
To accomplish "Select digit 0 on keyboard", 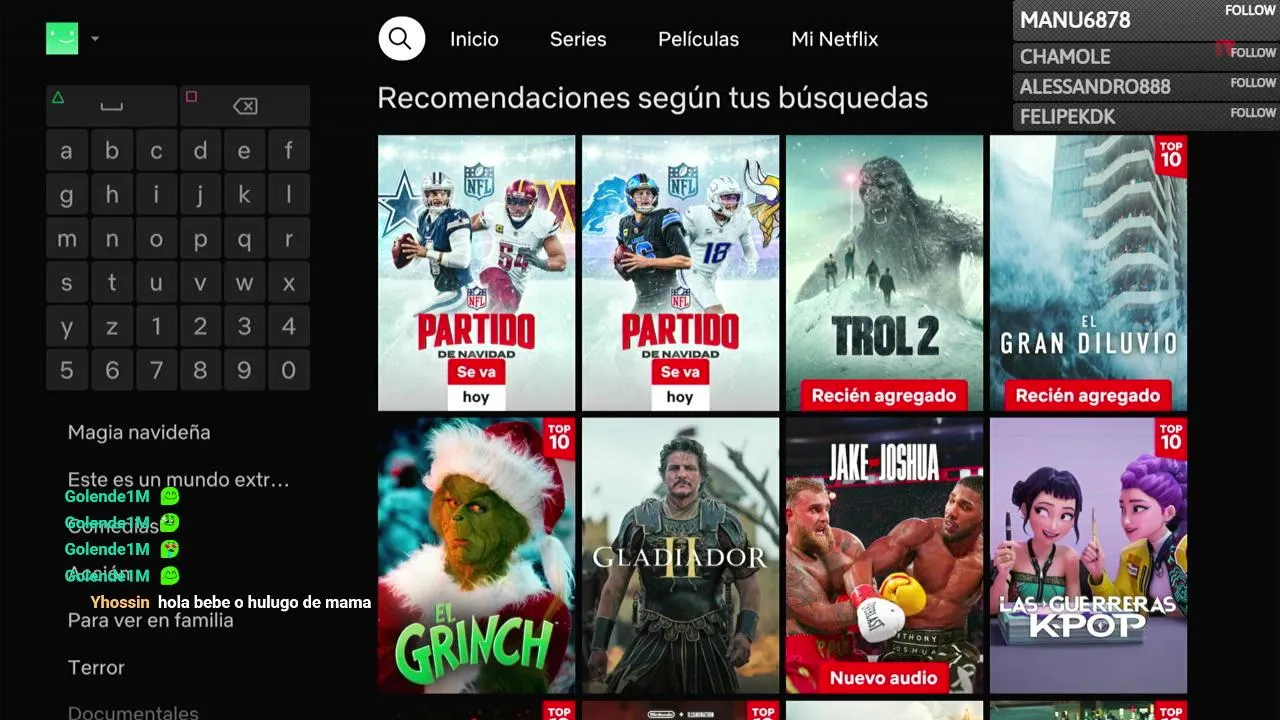I will [x=289, y=370].
